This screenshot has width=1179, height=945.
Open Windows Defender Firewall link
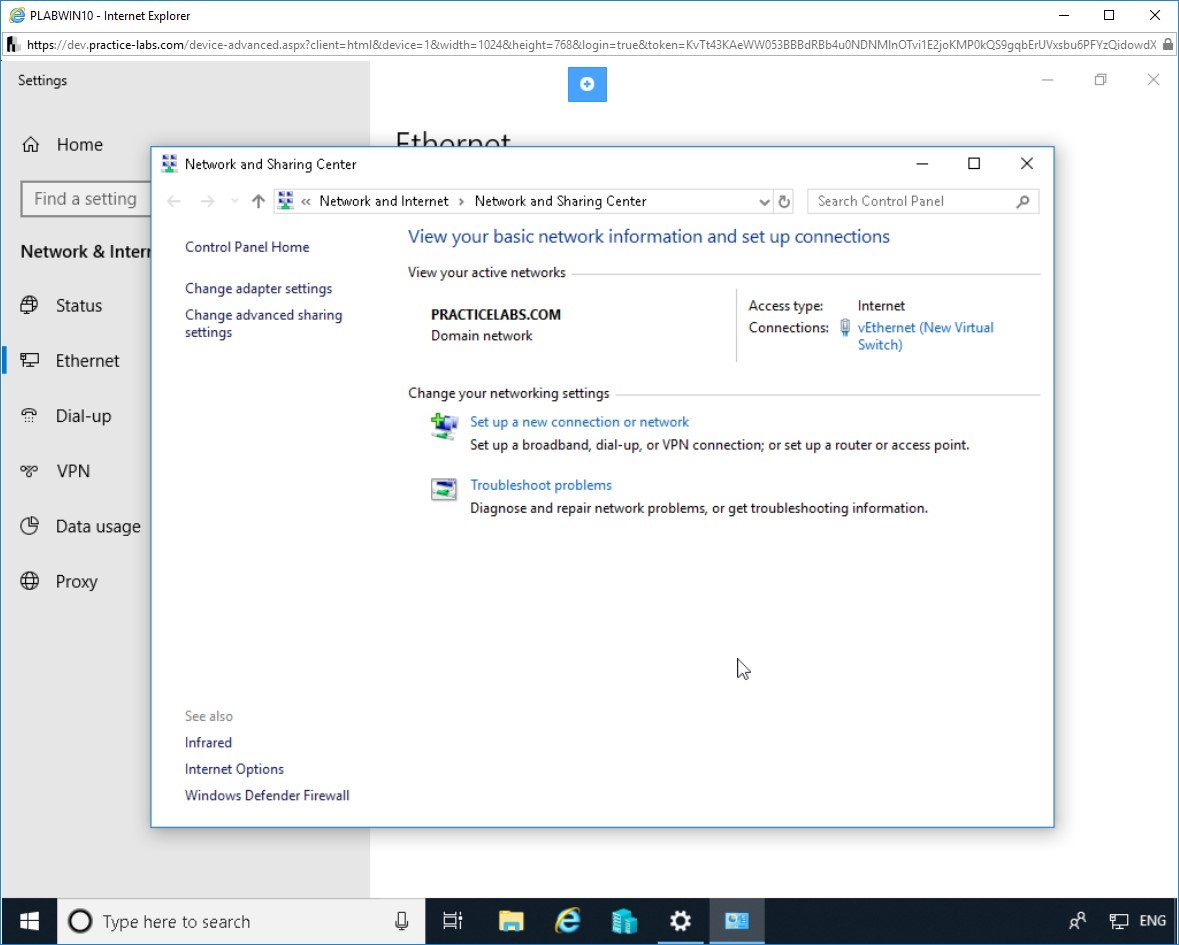(x=267, y=795)
